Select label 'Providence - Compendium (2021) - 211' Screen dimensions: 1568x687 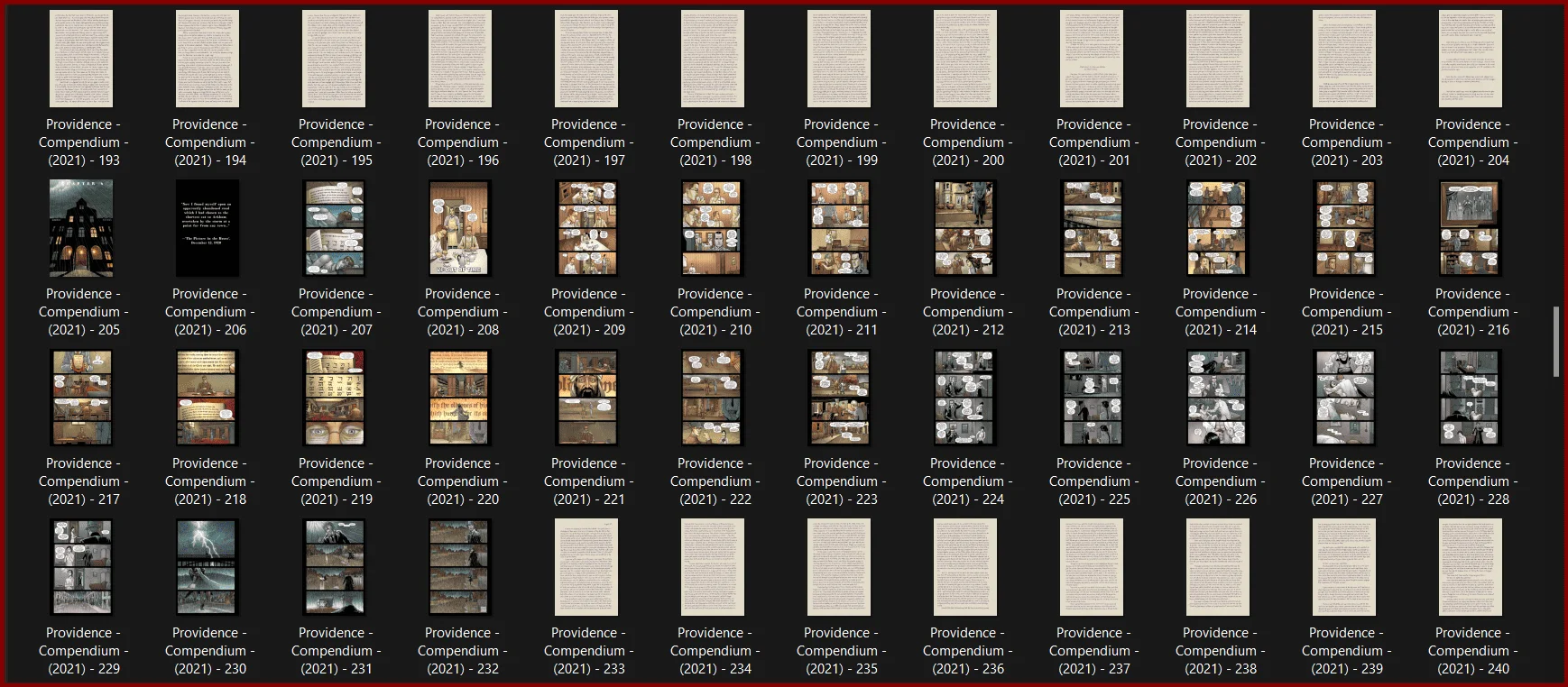pyautogui.click(x=841, y=312)
